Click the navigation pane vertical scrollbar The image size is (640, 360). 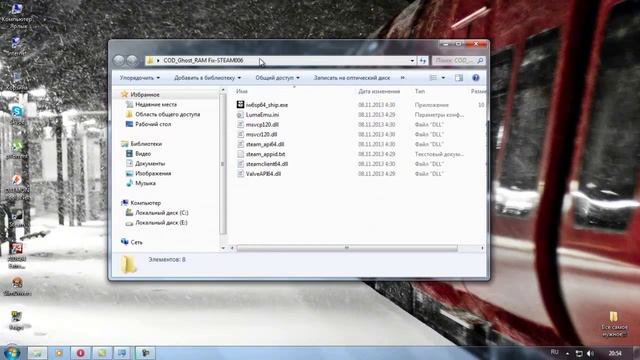(x=223, y=163)
